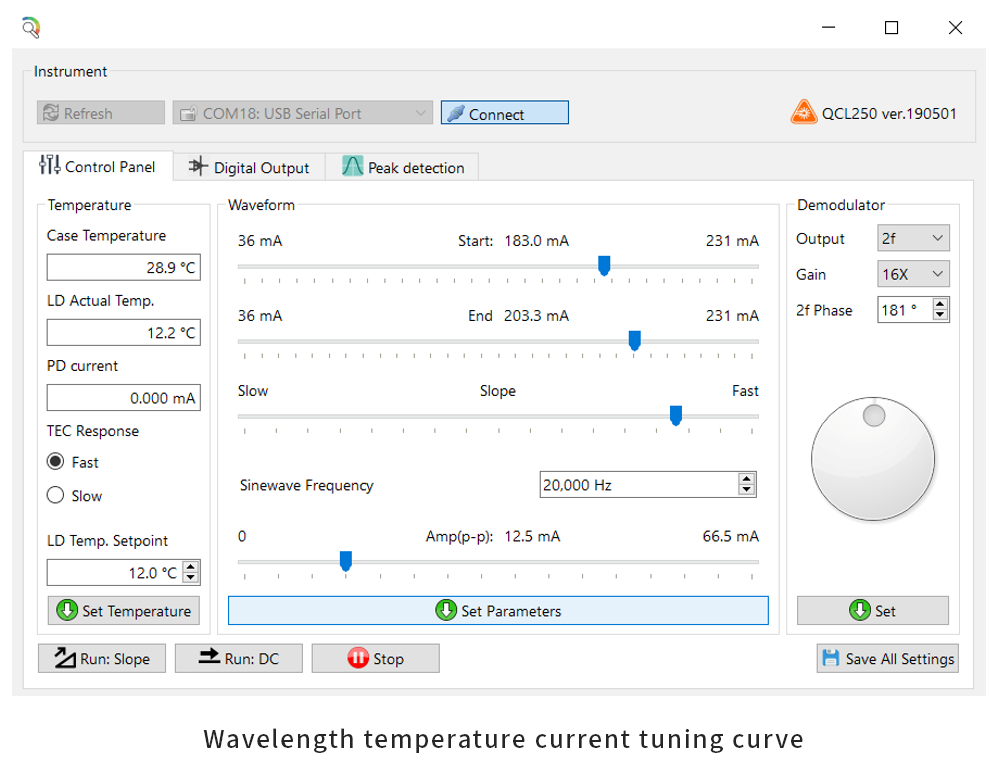Select the Fast TEC Response radio

(56, 462)
